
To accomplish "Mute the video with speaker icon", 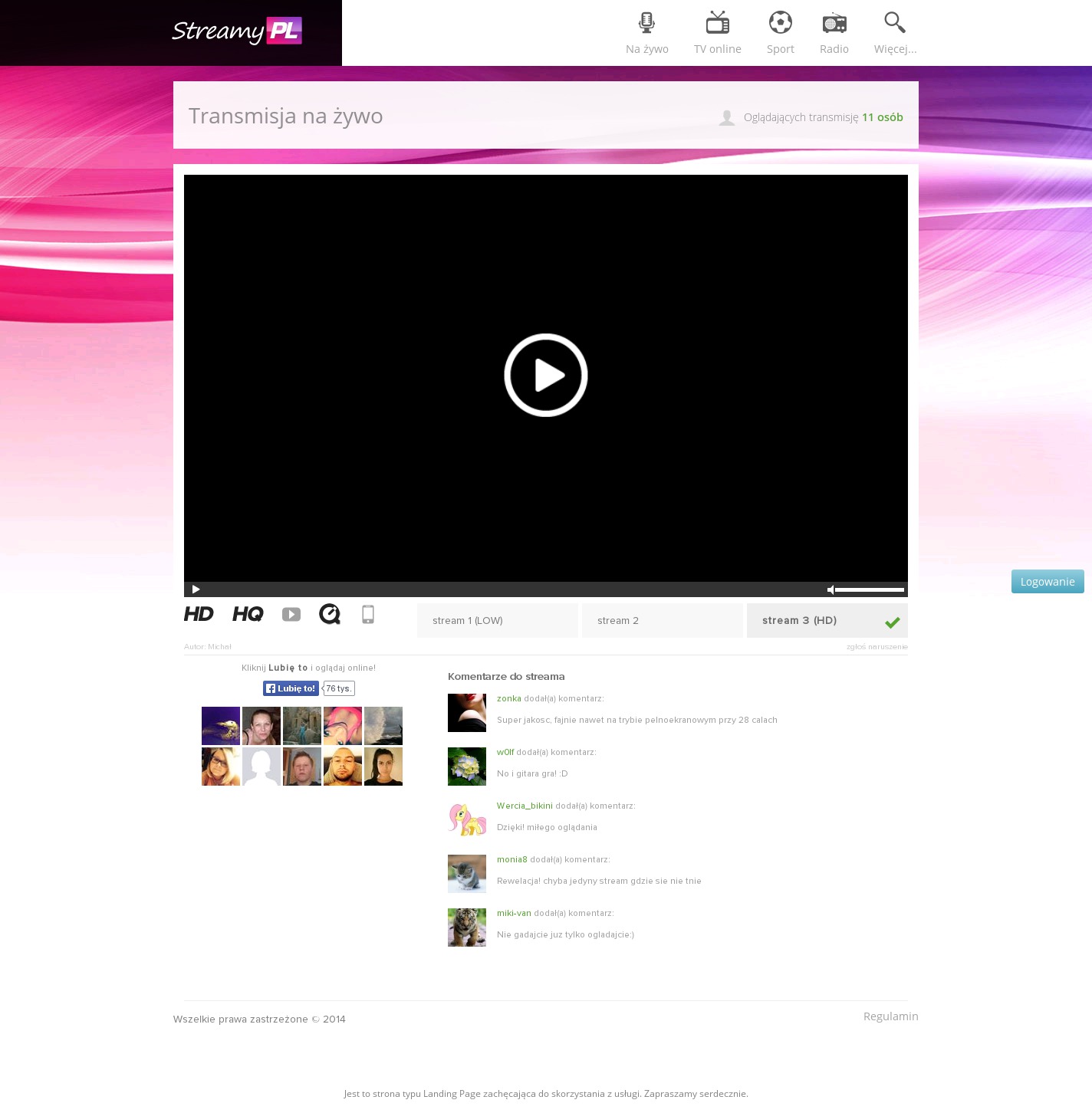I will (830, 589).
